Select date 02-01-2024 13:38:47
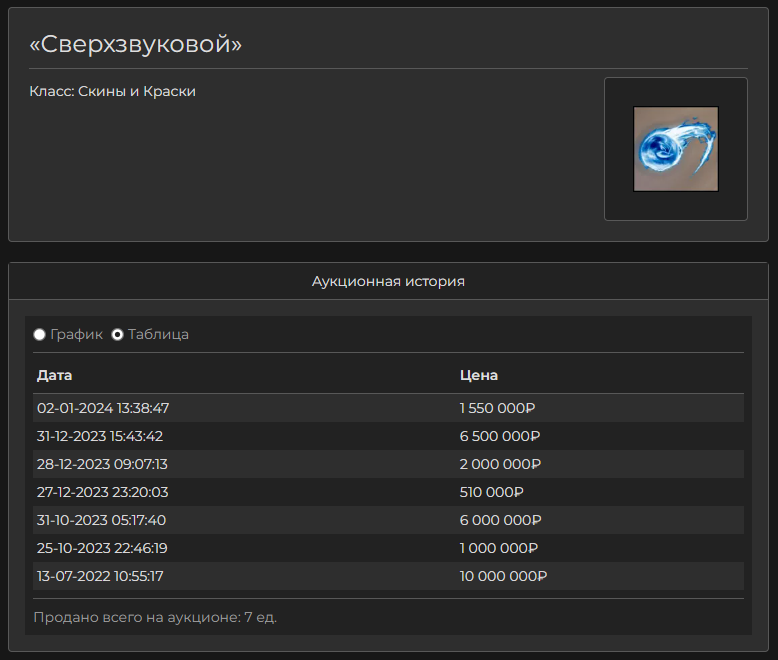Viewport: 778px width, 660px height. (x=103, y=408)
